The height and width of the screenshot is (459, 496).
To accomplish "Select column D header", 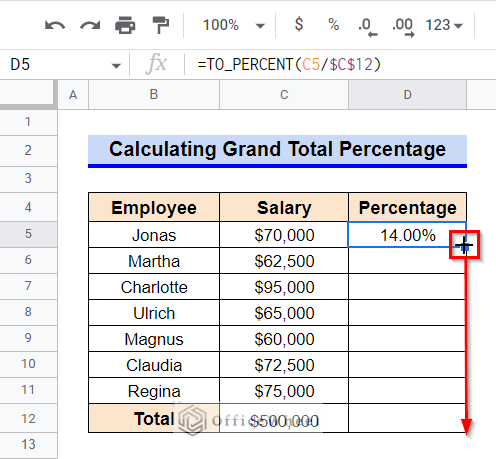I will [407, 95].
